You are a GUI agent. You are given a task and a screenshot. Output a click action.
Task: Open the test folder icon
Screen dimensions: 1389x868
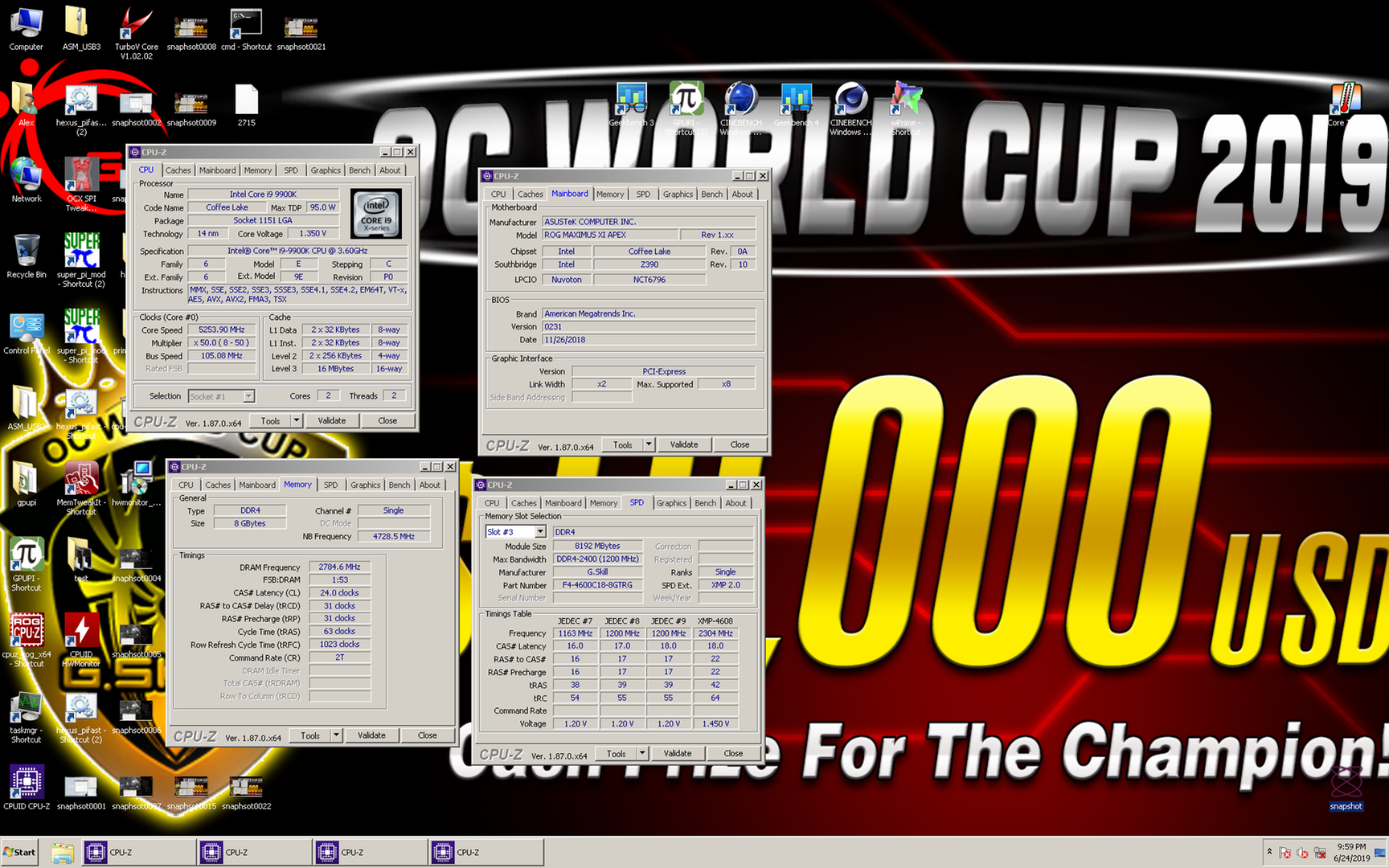(x=81, y=560)
